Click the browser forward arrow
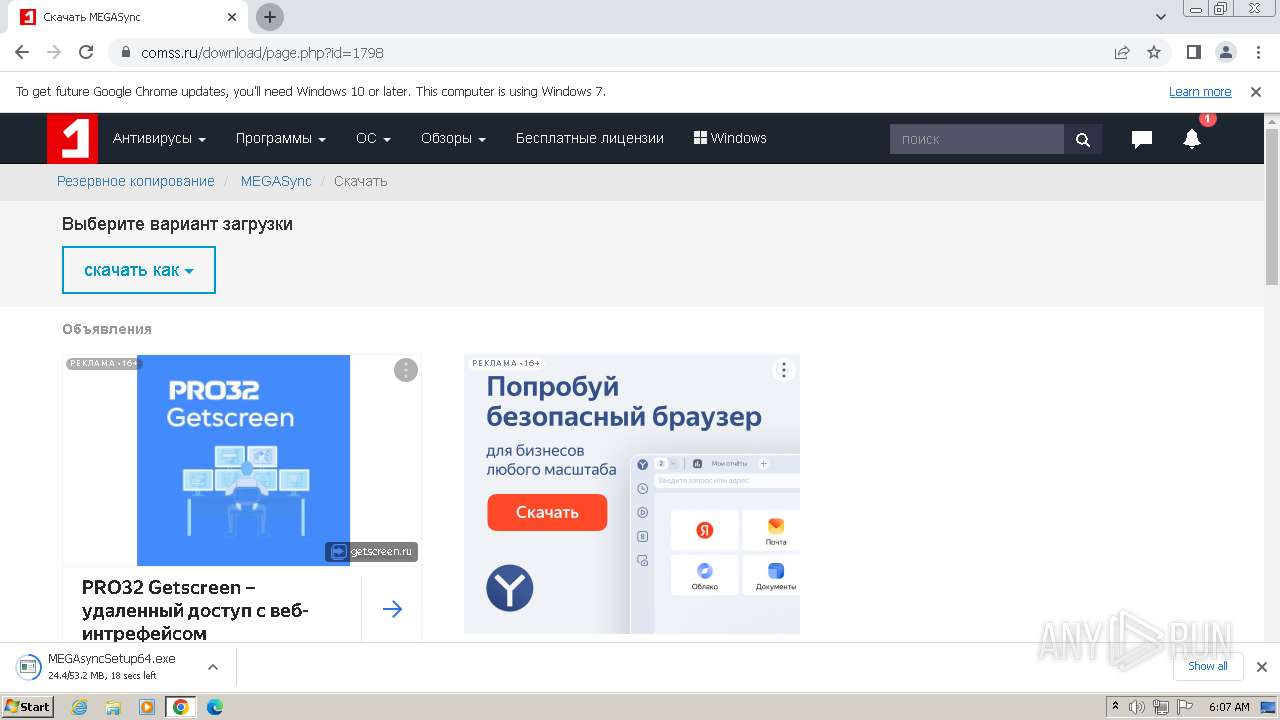 [x=54, y=52]
